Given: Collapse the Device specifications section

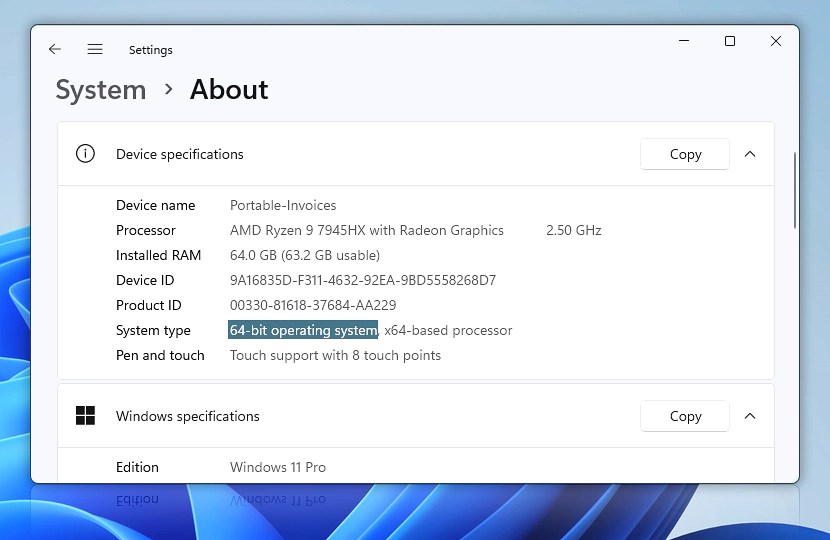Looking at the screenshot, I should [x=750, y=154].
